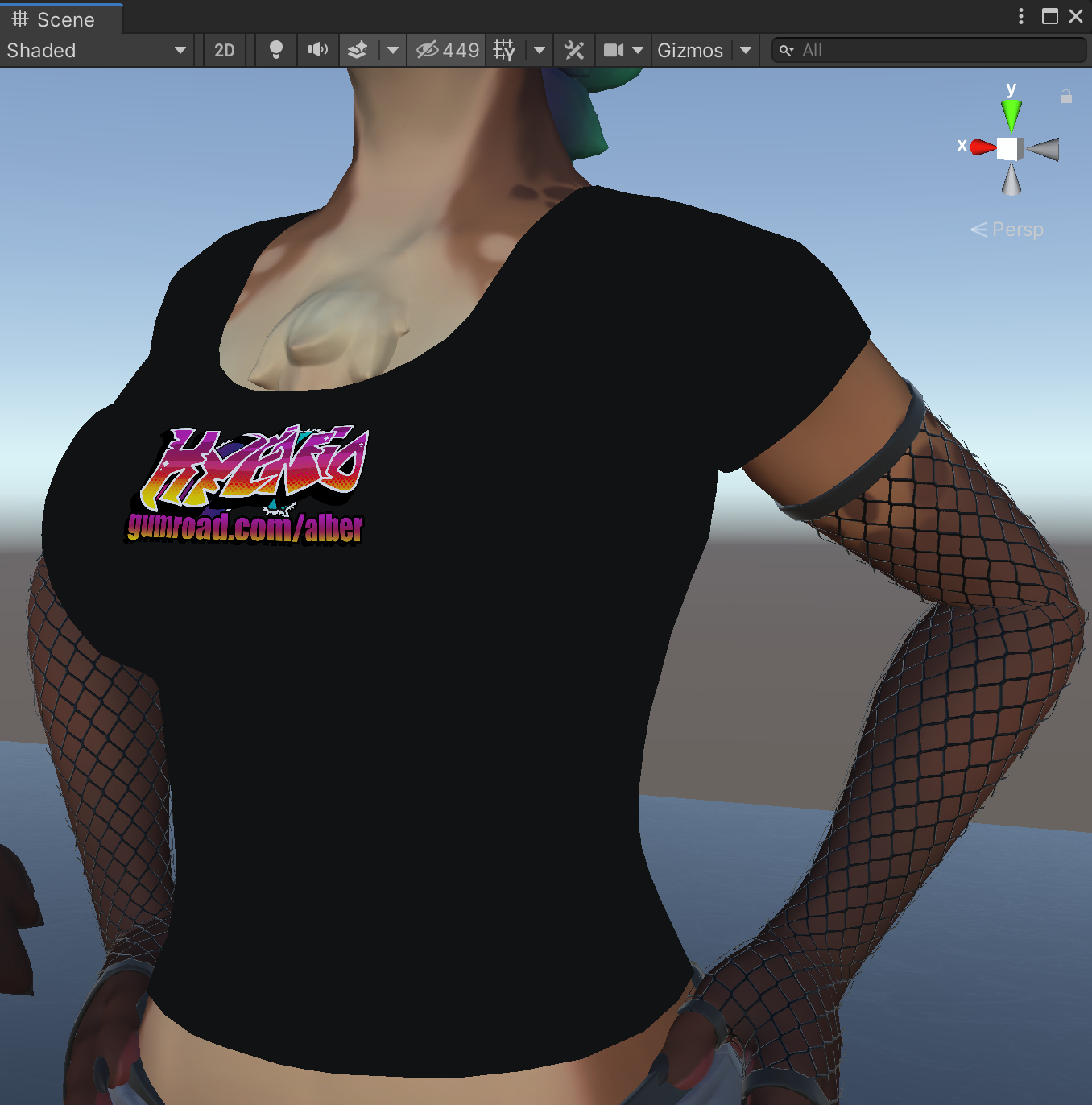The image size is (1092, 1105).
Task: Click search magnifier filter icon
Action: tap(786, 50)
